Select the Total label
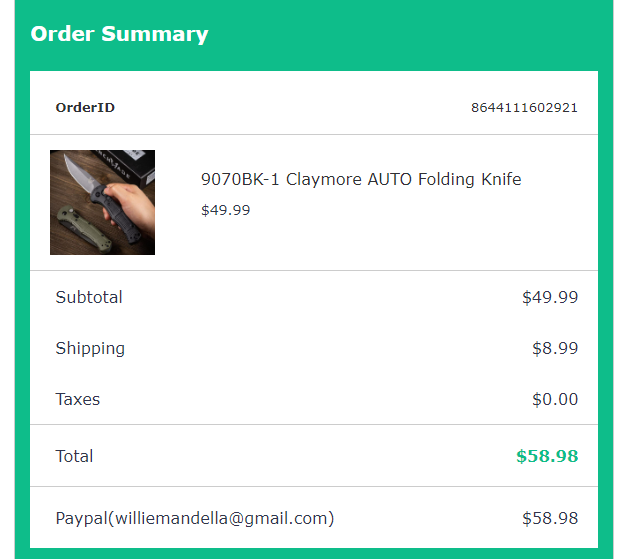 pyautogui.click(x=74, y=456)
